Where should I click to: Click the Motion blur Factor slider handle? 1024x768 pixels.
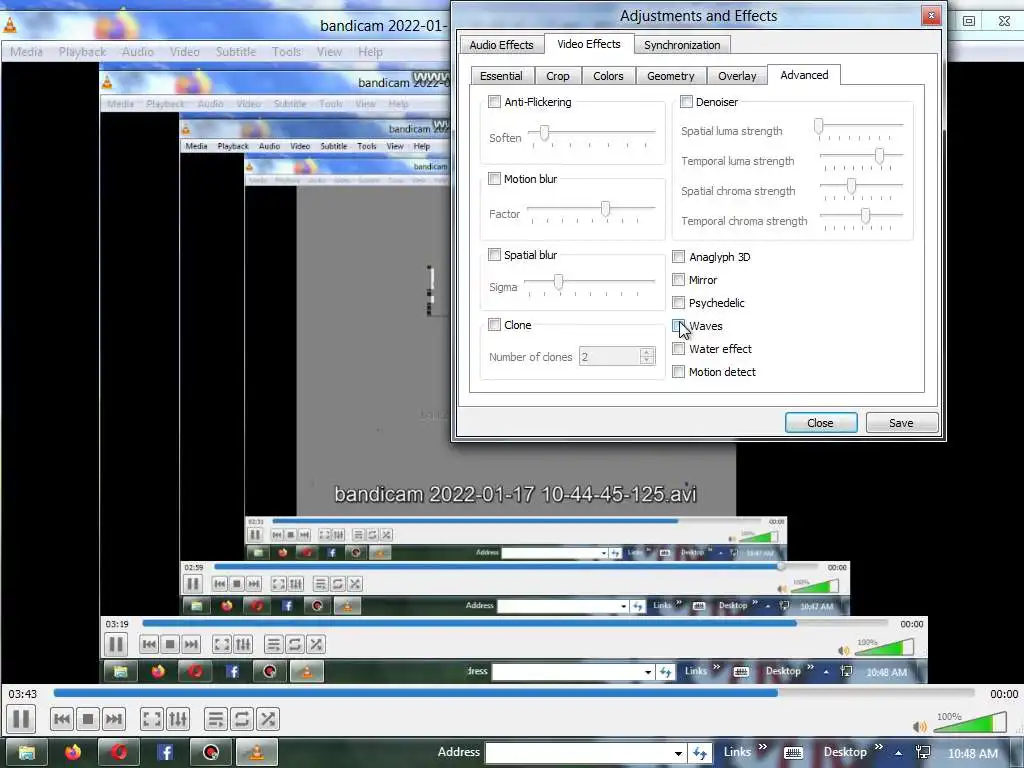pyautogui.click(x=605, y=209)
